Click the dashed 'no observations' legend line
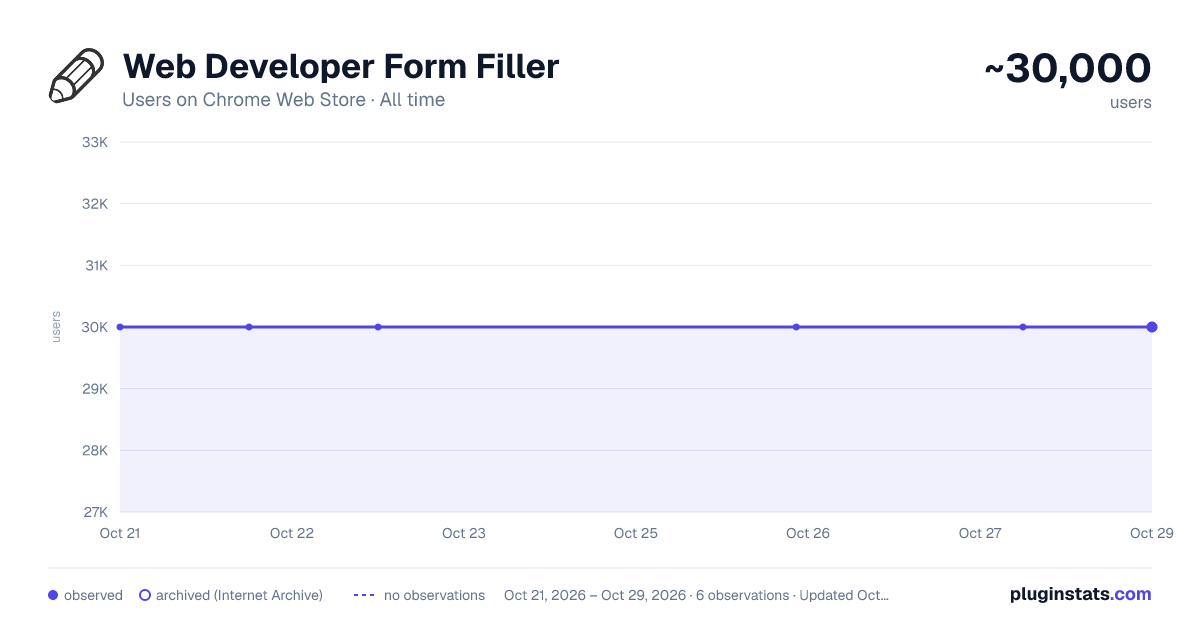The width and height of the screenshot is (1200, 630). click(364, 595)
